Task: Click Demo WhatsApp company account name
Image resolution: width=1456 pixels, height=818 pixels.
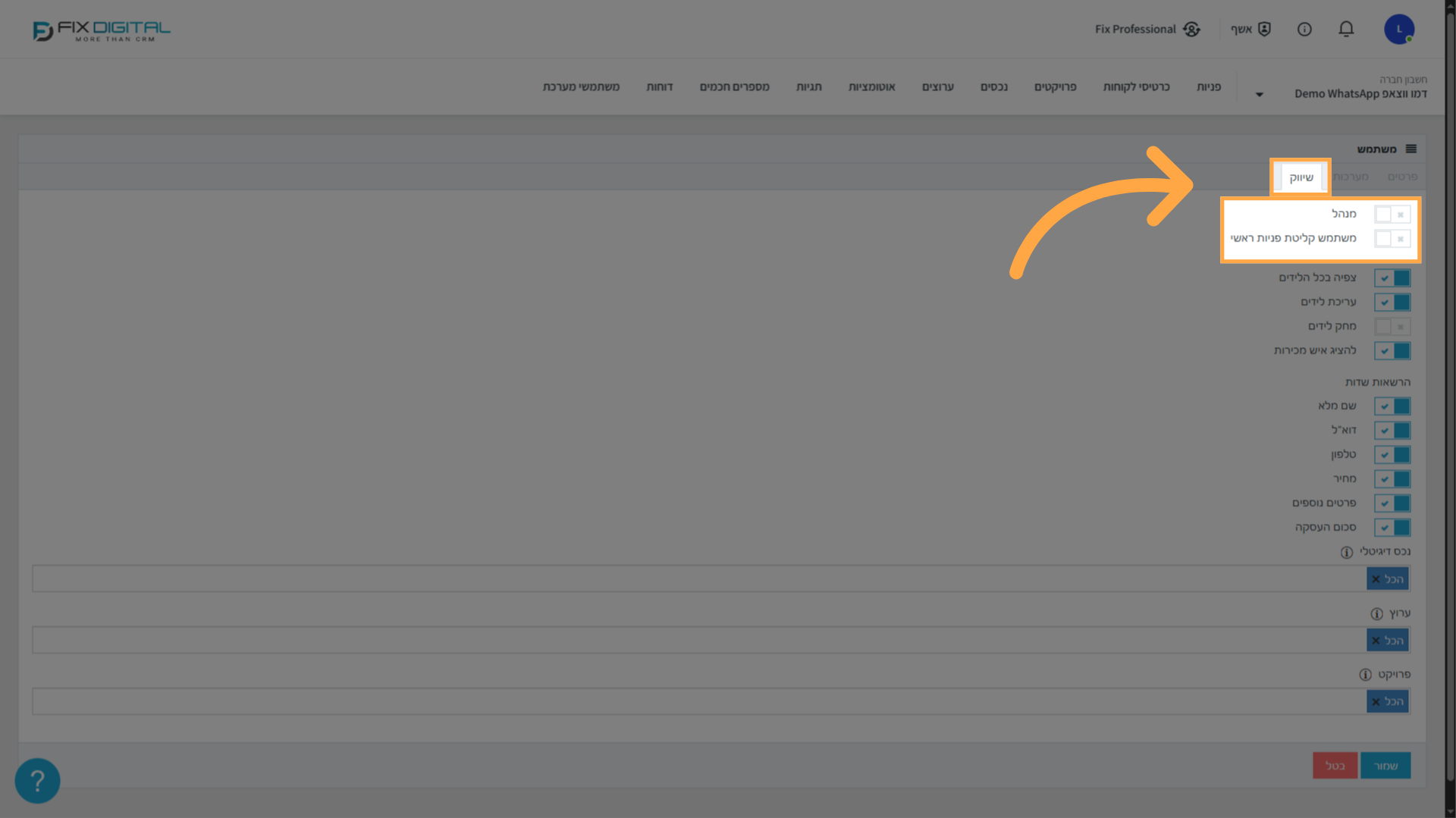Action: pos(1360,94)
